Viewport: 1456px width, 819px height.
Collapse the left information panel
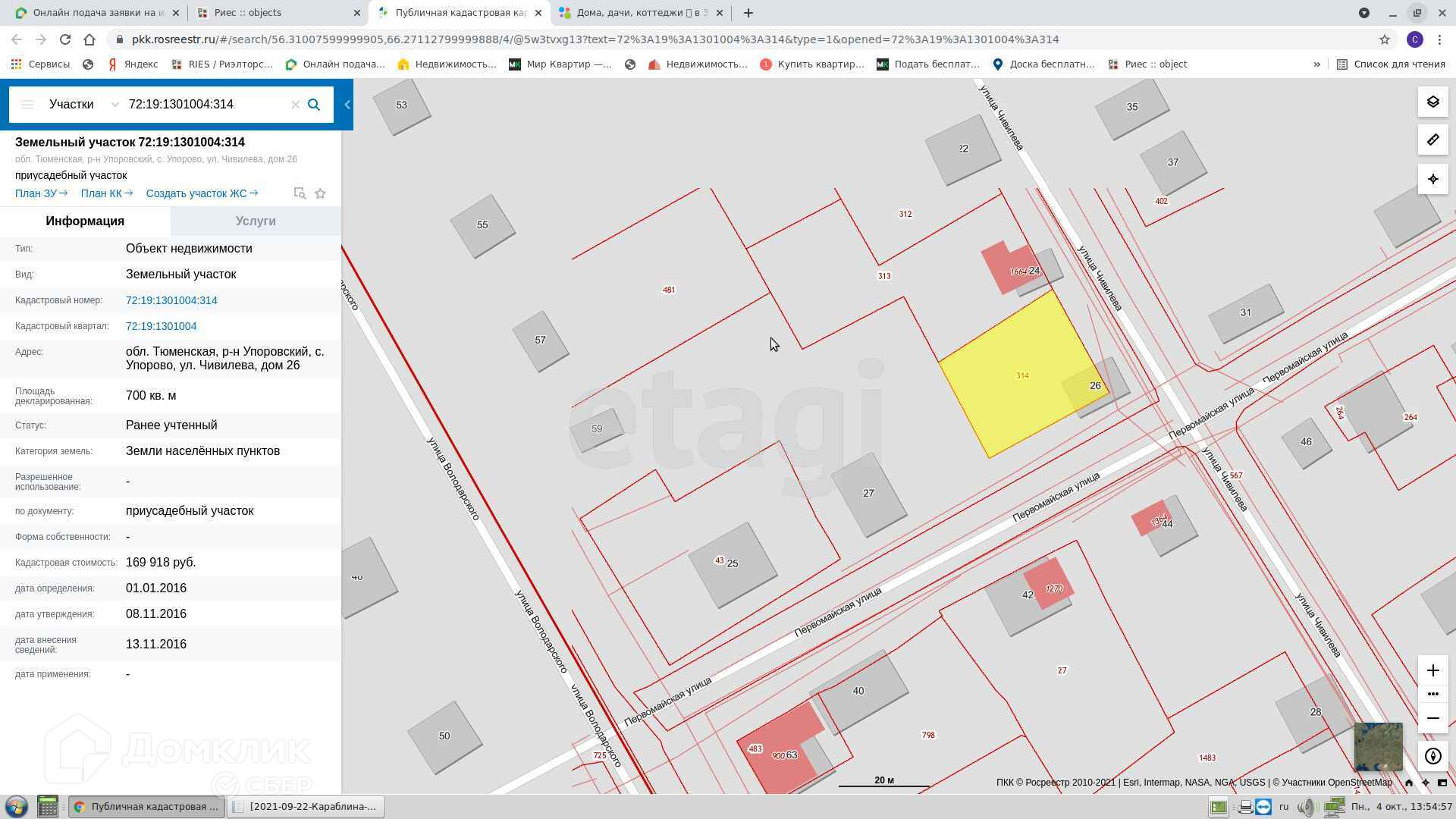(347, 105)
